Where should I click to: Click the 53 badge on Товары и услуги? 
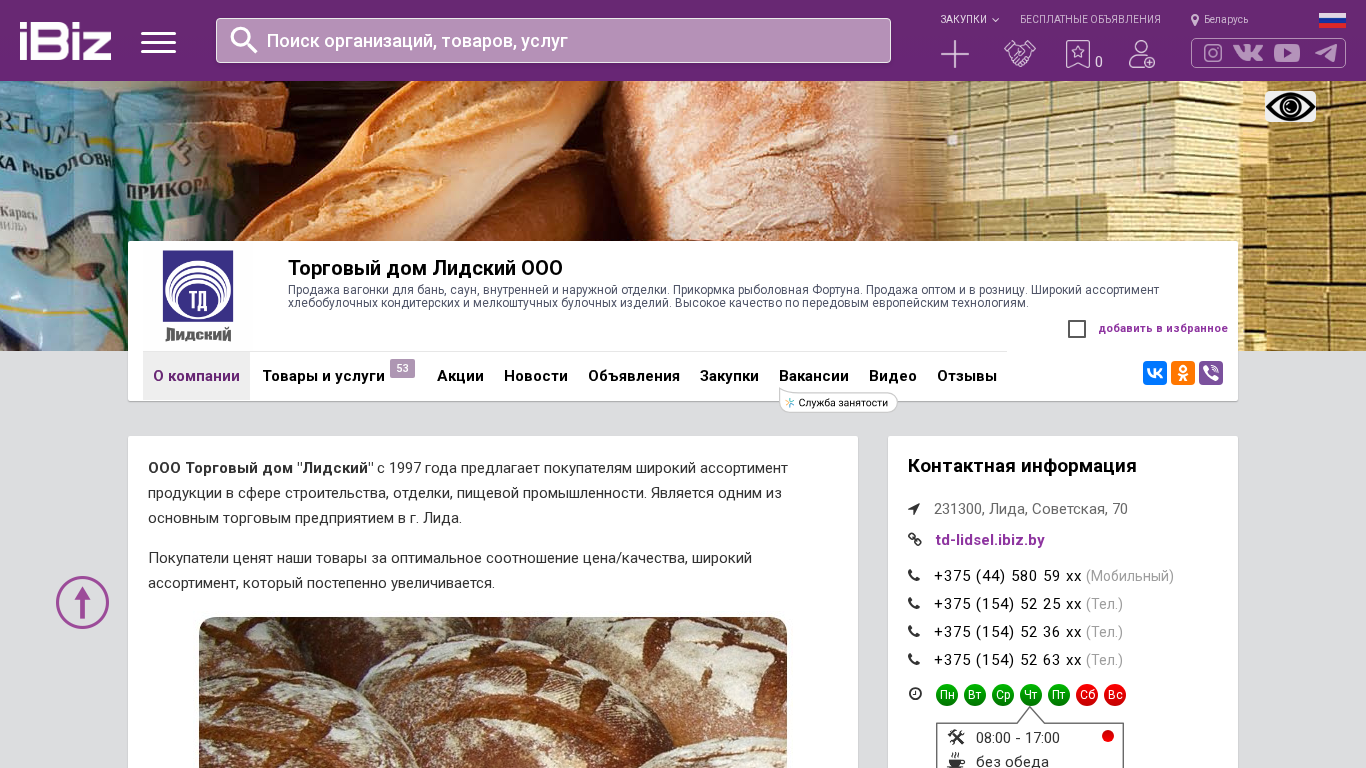pos(402,368)
